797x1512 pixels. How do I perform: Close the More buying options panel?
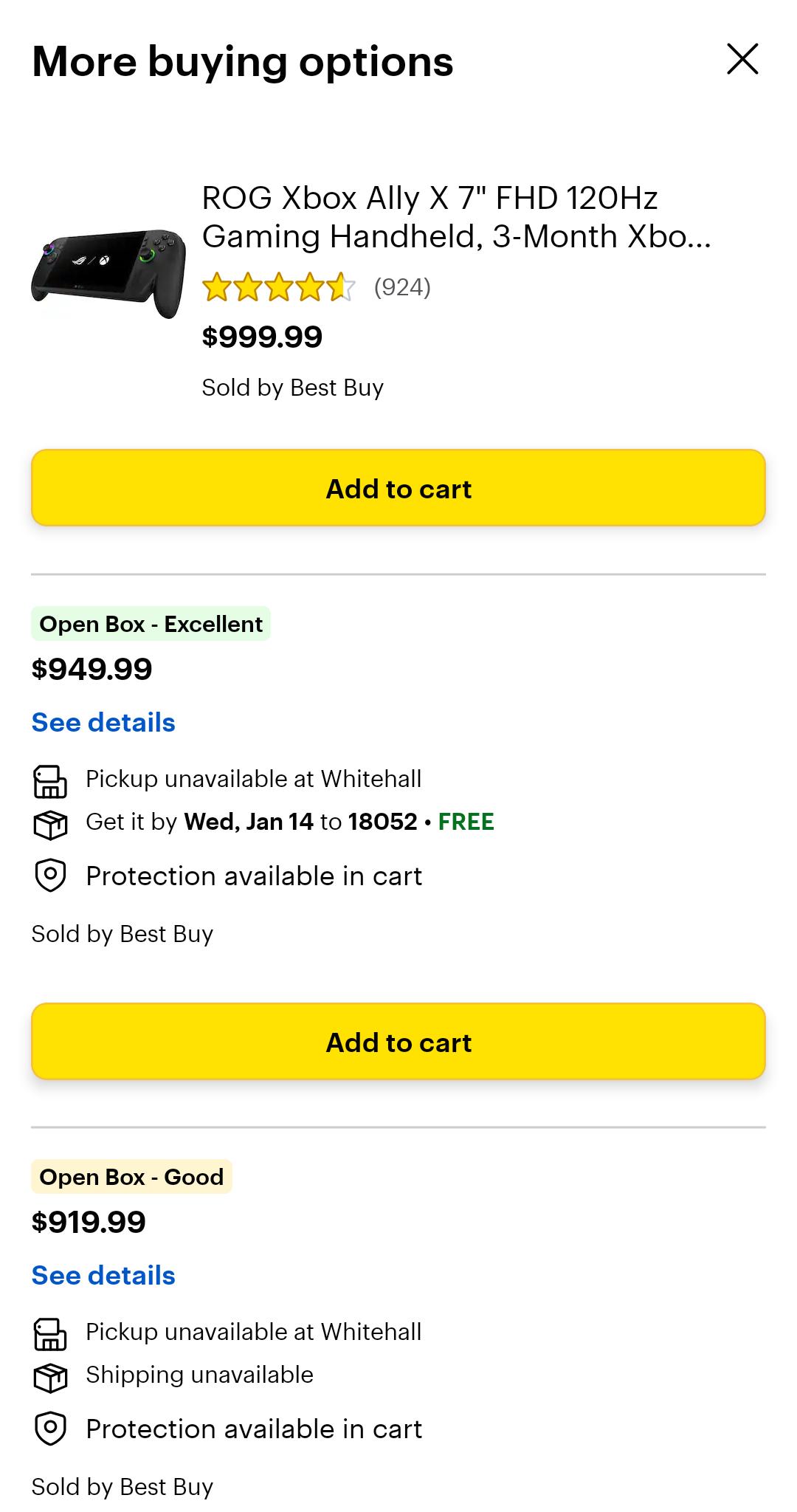click(742, 59)
